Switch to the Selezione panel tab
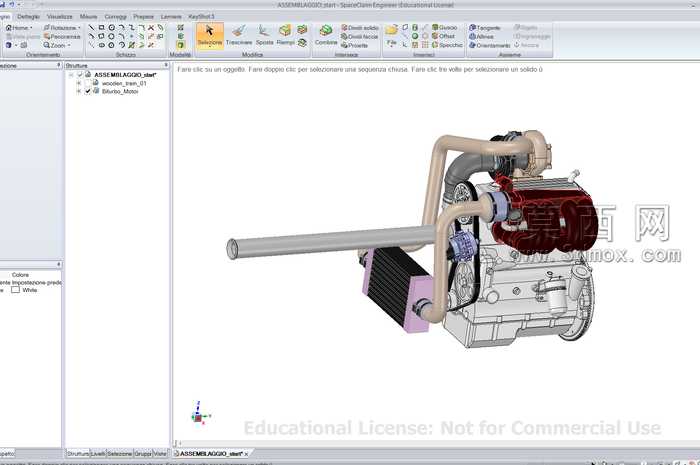The image size is (700, 465). (120, 453)
